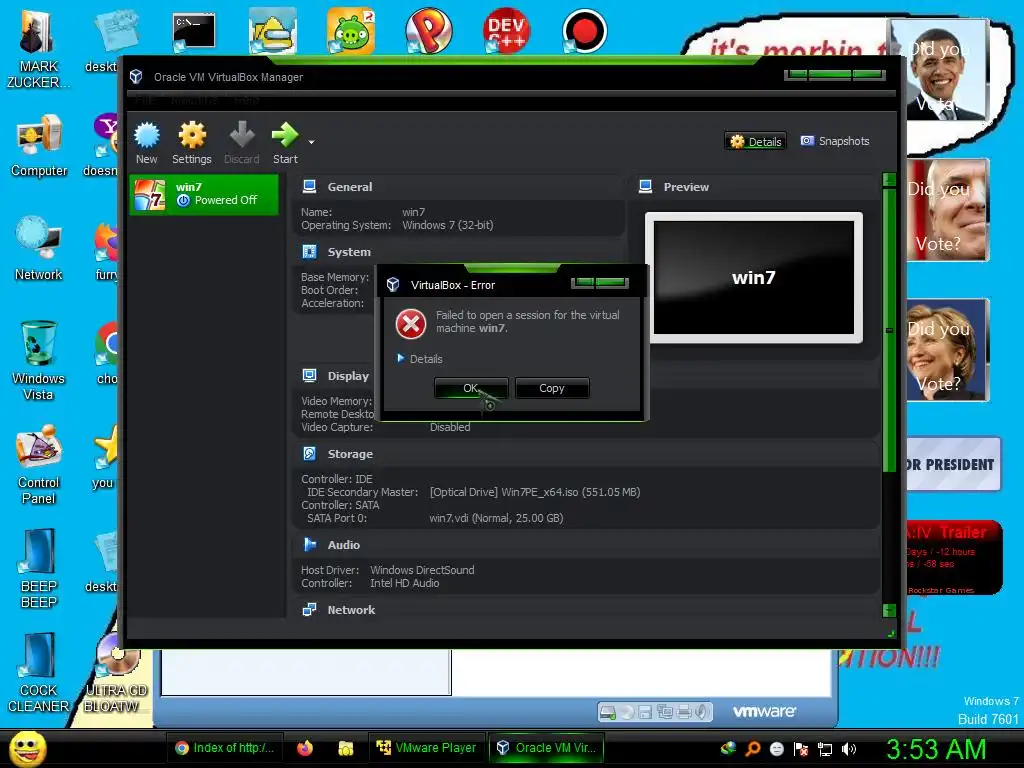Open VM Settings from the gear toolbar icon

click(x=192, y=142)
